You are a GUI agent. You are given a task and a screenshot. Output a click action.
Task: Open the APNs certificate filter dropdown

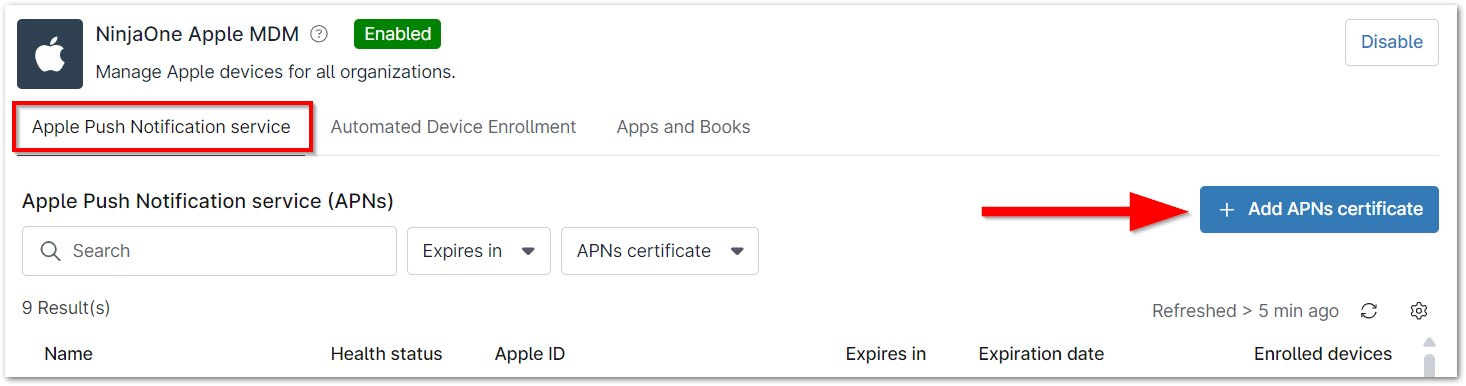[x=659, y=251]
